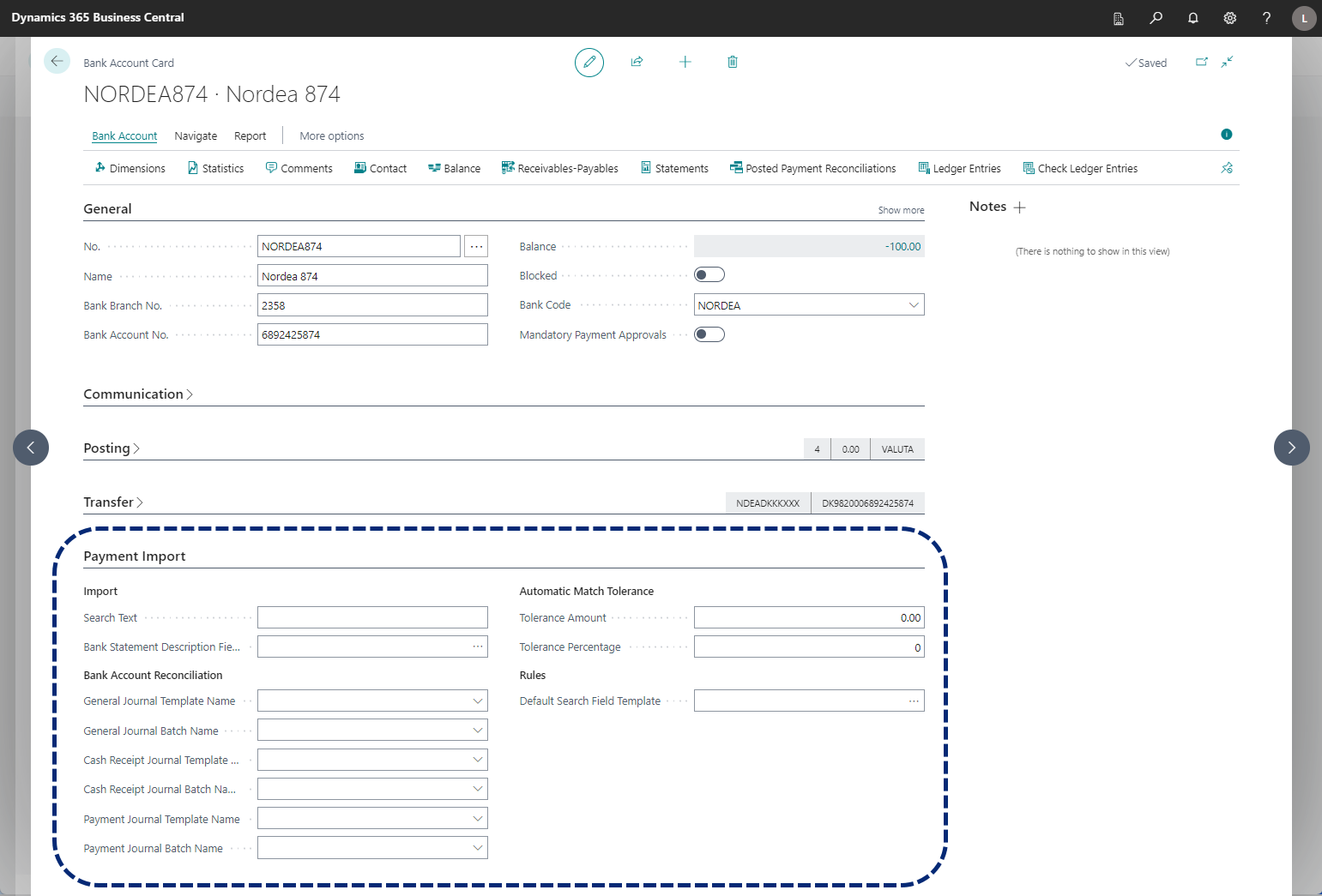Toggle Mandatory Payment Approvals switch

709,334
